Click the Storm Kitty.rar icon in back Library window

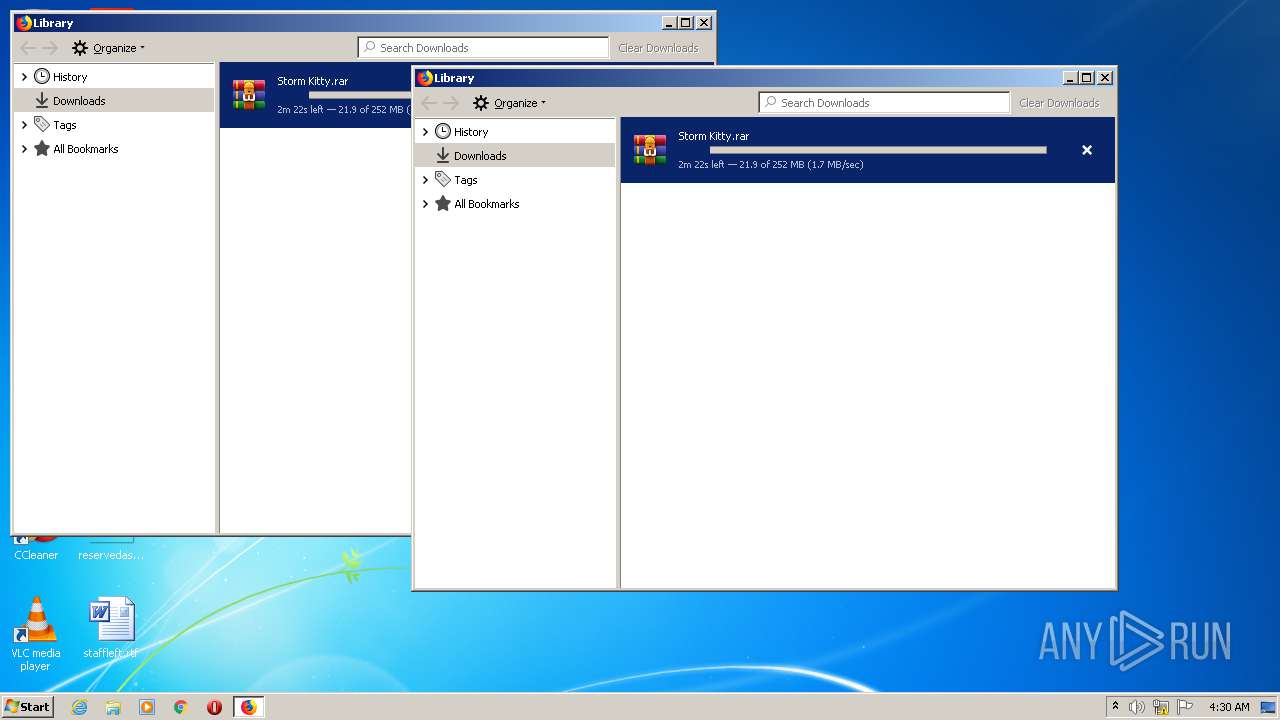[x=249, y=95]
